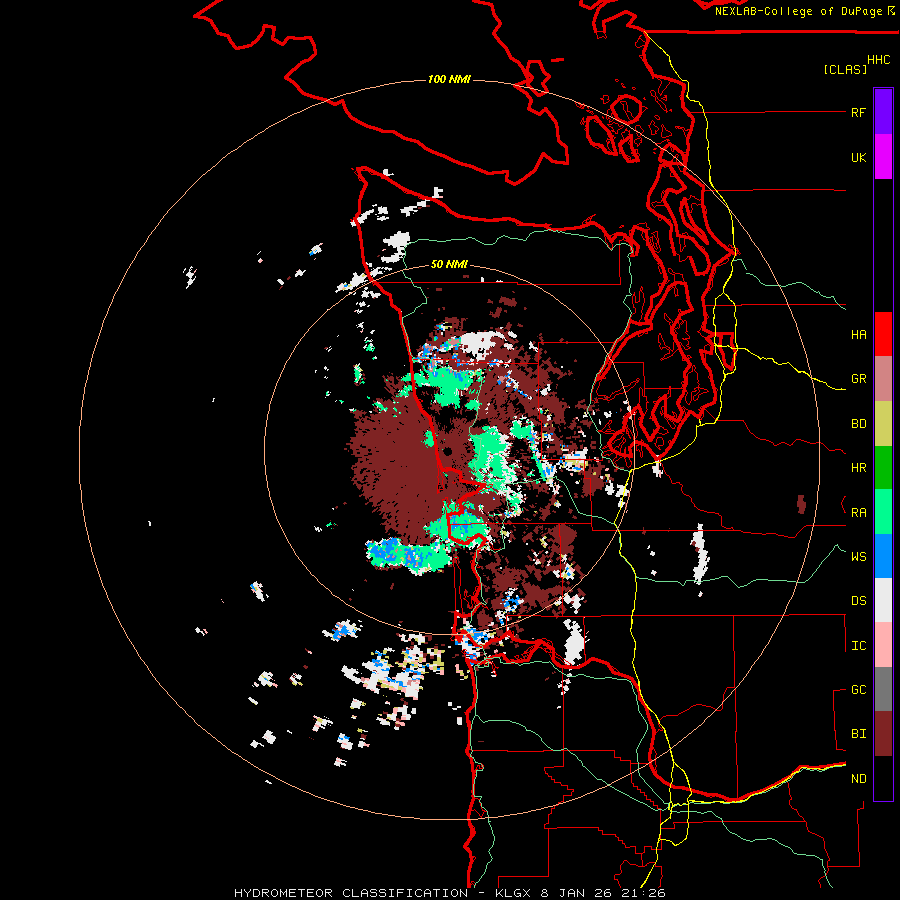Click the 50 NMI range ring label
900x900 pixels.
pos(449,265)
